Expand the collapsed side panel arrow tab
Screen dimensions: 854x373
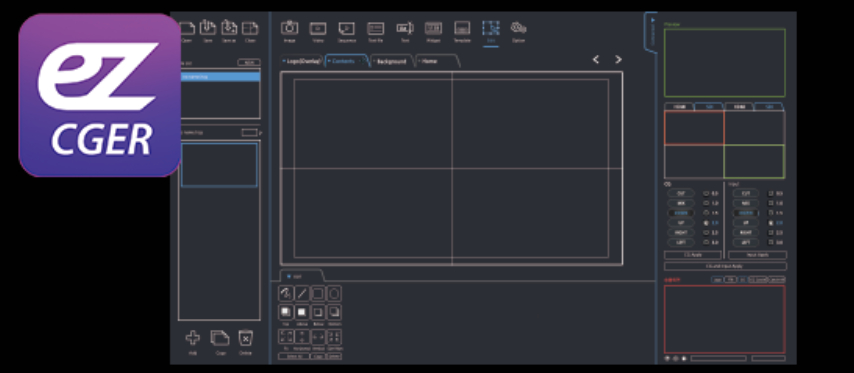(x=652, y=32)
